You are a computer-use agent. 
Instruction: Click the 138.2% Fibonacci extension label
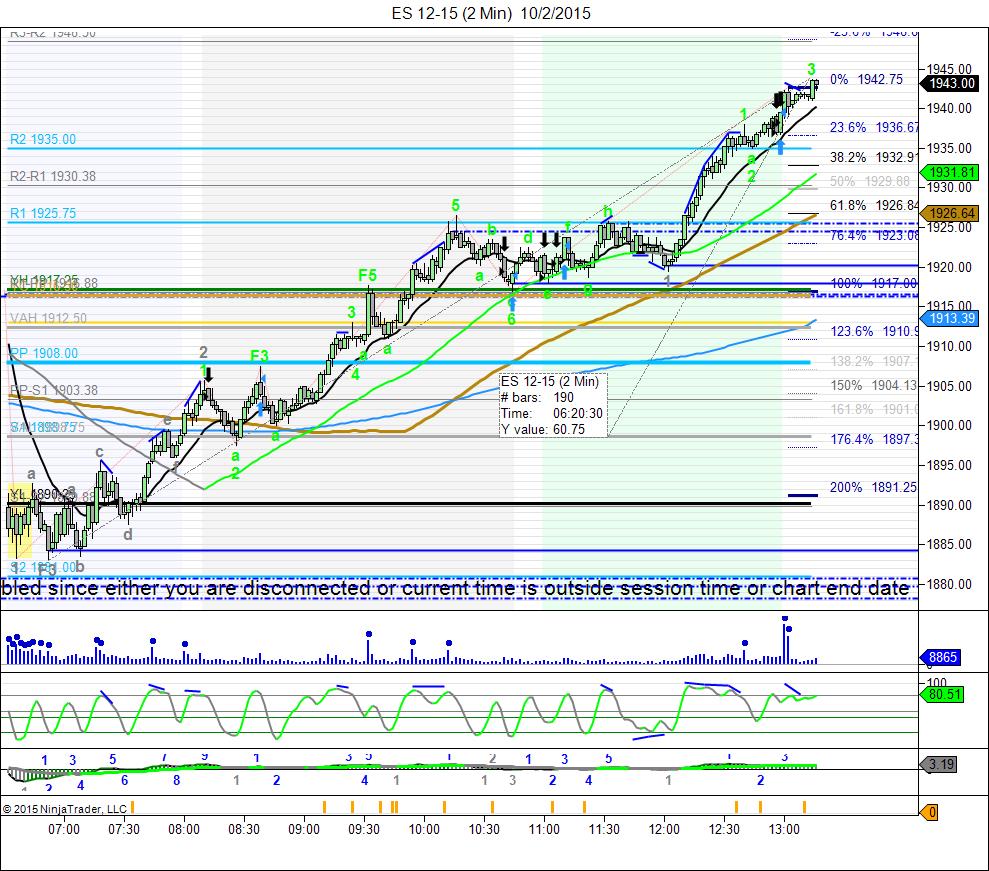(874, 361)
